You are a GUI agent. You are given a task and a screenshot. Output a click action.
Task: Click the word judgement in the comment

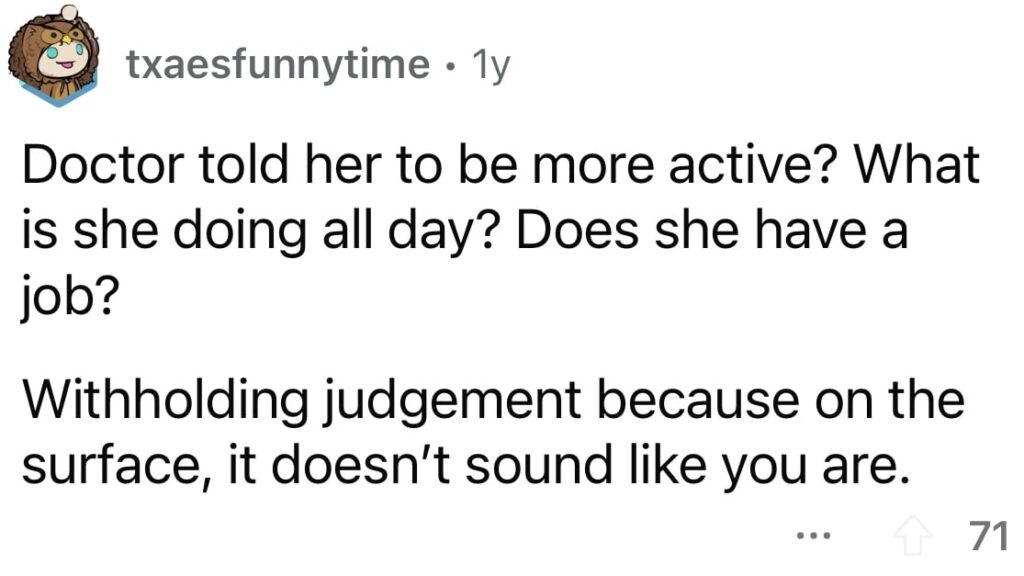point(452,402)
